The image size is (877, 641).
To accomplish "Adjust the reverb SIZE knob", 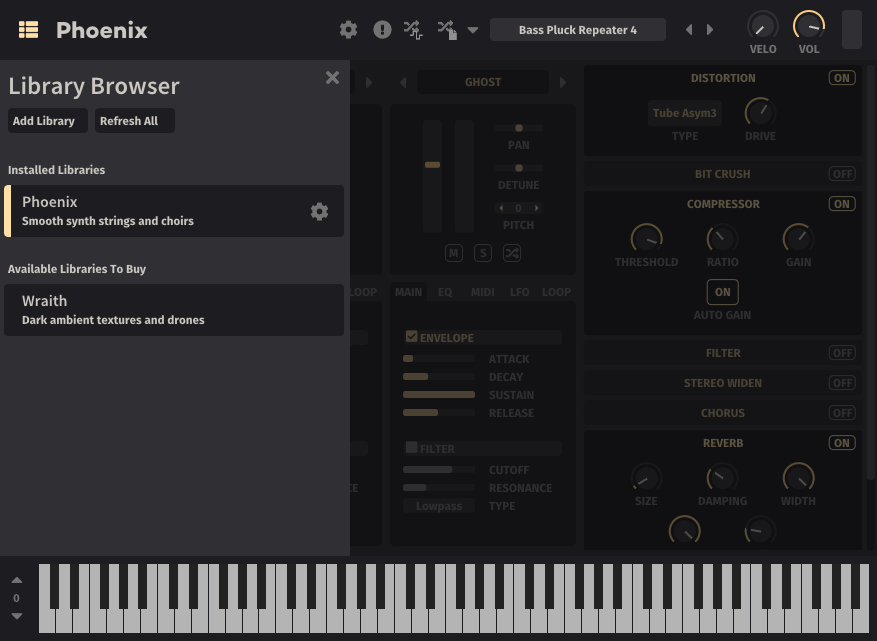I will 647,478.
